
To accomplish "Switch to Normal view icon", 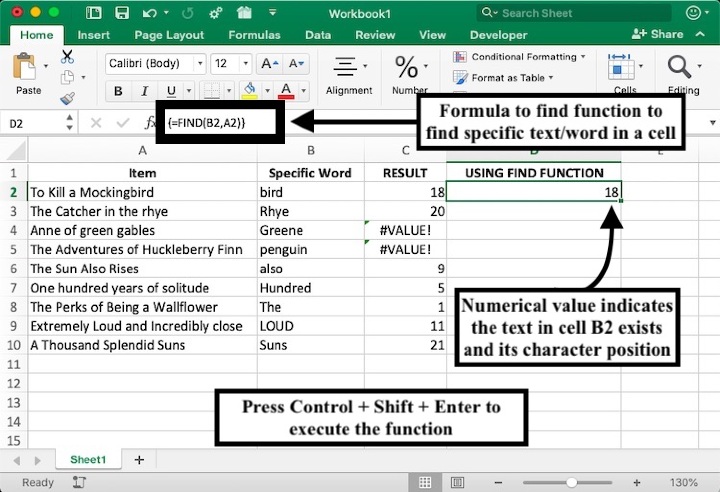I will click(x=425, y=482).
